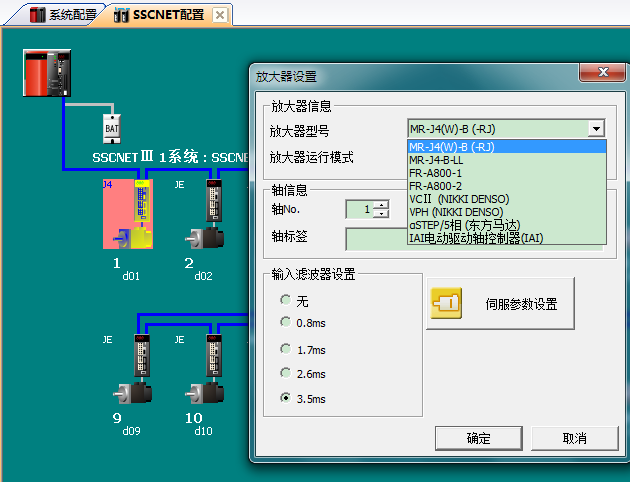Increase the 轴No. spinner value
630x482 pixels.
click(x=381, y=205)
